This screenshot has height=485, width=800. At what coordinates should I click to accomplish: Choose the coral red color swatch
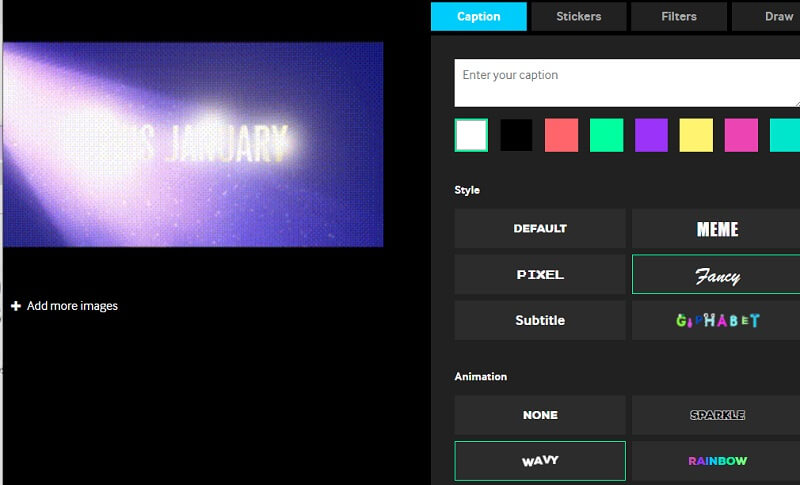(x=561, y=135)
